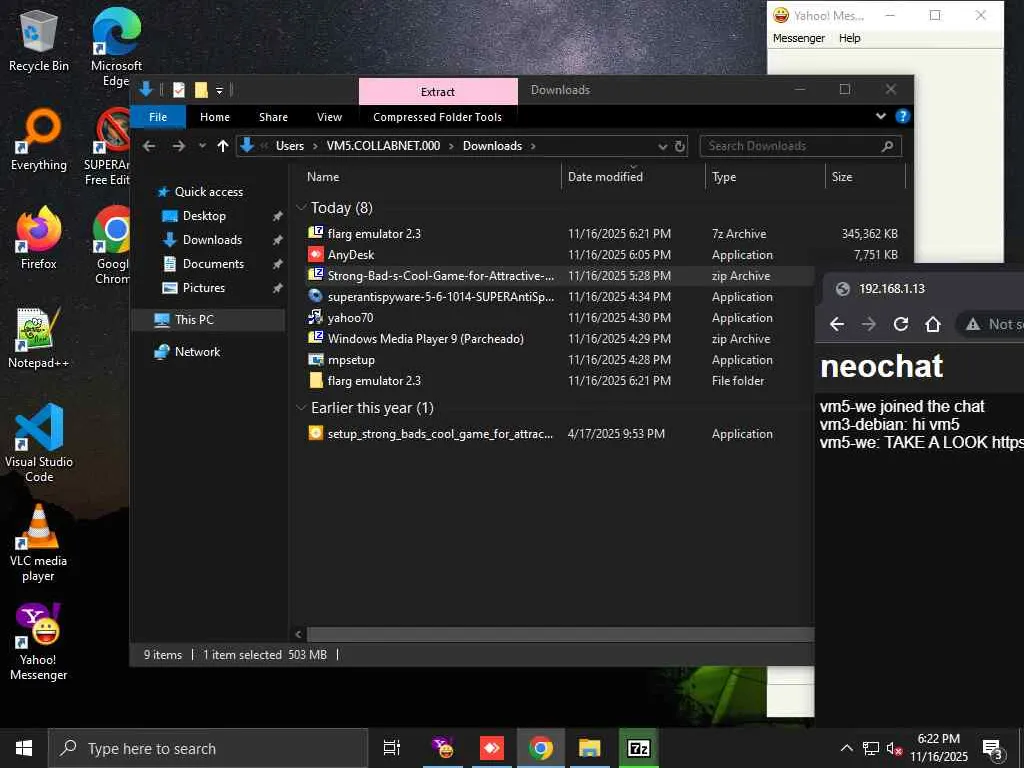Switch to the Share ribbon tab

point(273,117)
